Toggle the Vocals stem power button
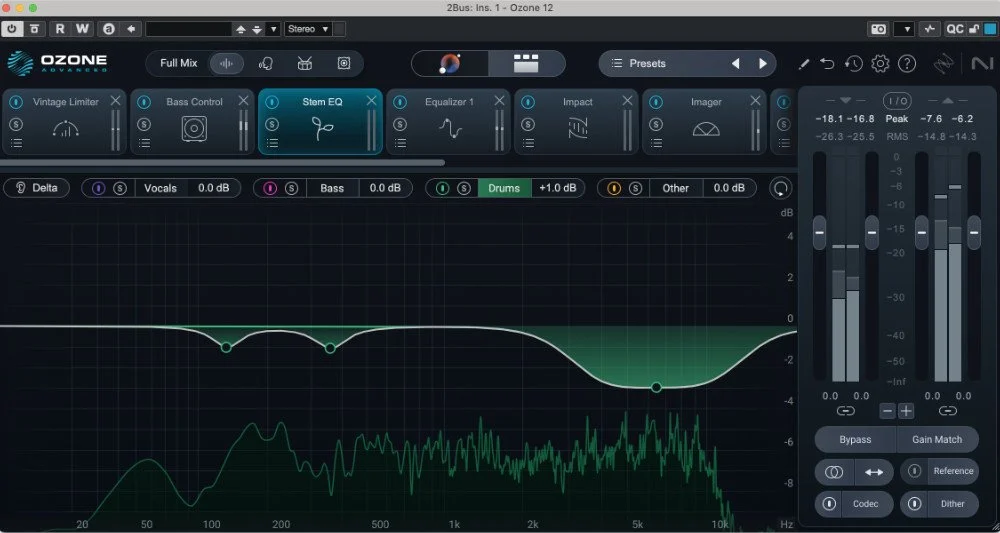 tap(99, 188)
